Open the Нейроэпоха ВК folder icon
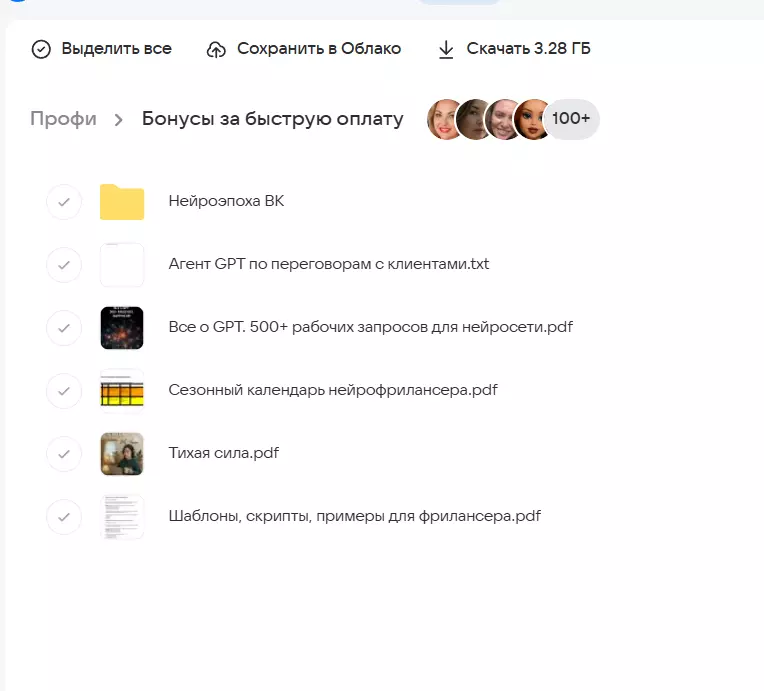The width and height of the screenshot is (764, 691). pos(122,202)
